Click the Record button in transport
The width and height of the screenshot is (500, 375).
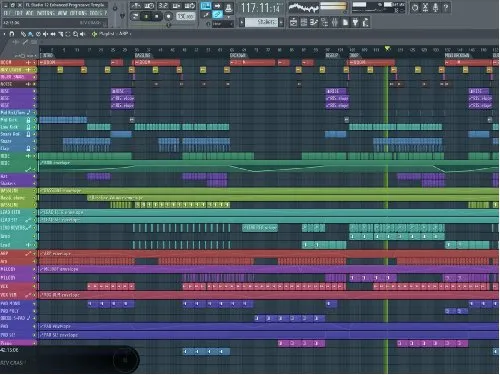pyautogui.click(x=169, y=16)
